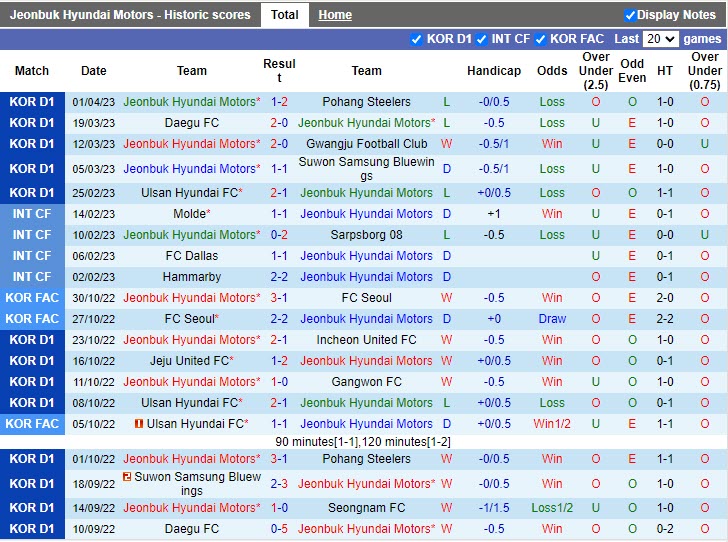Click Daegu FC team on 19/03/23 row
This screenshot has width=728, height=542.
click(x=191, y=123)
